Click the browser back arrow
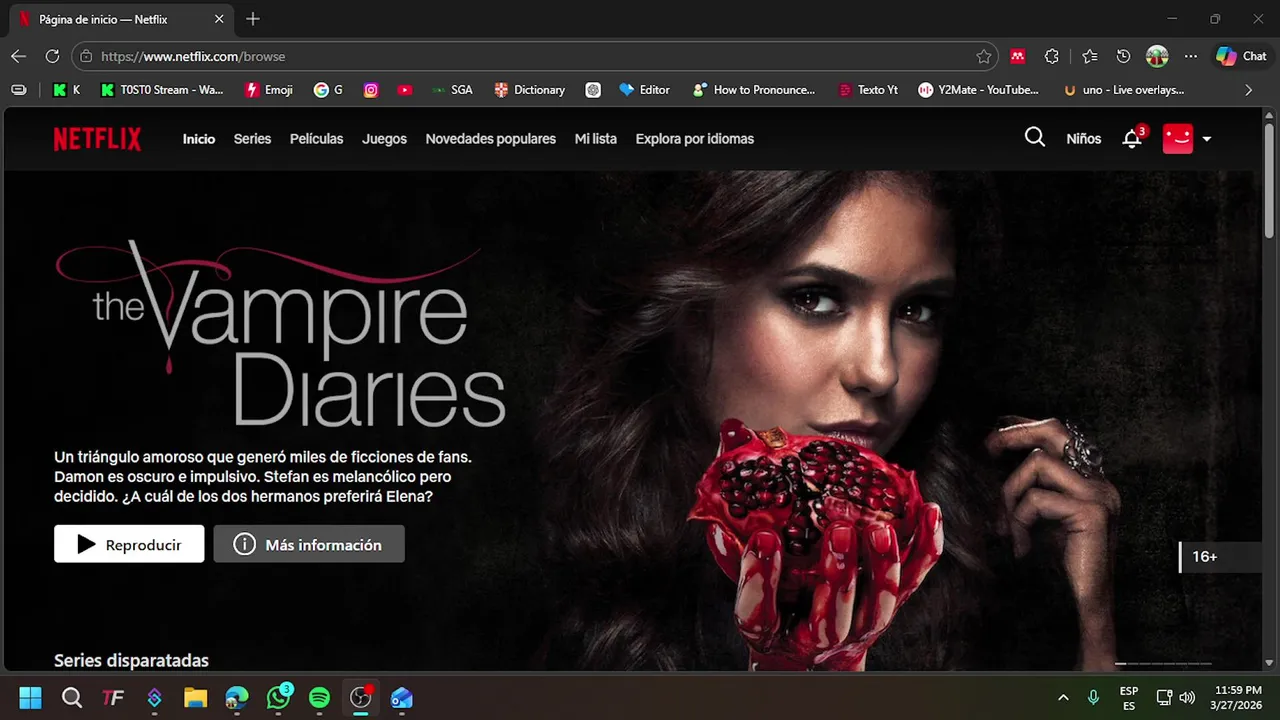 tap(19, 56)
